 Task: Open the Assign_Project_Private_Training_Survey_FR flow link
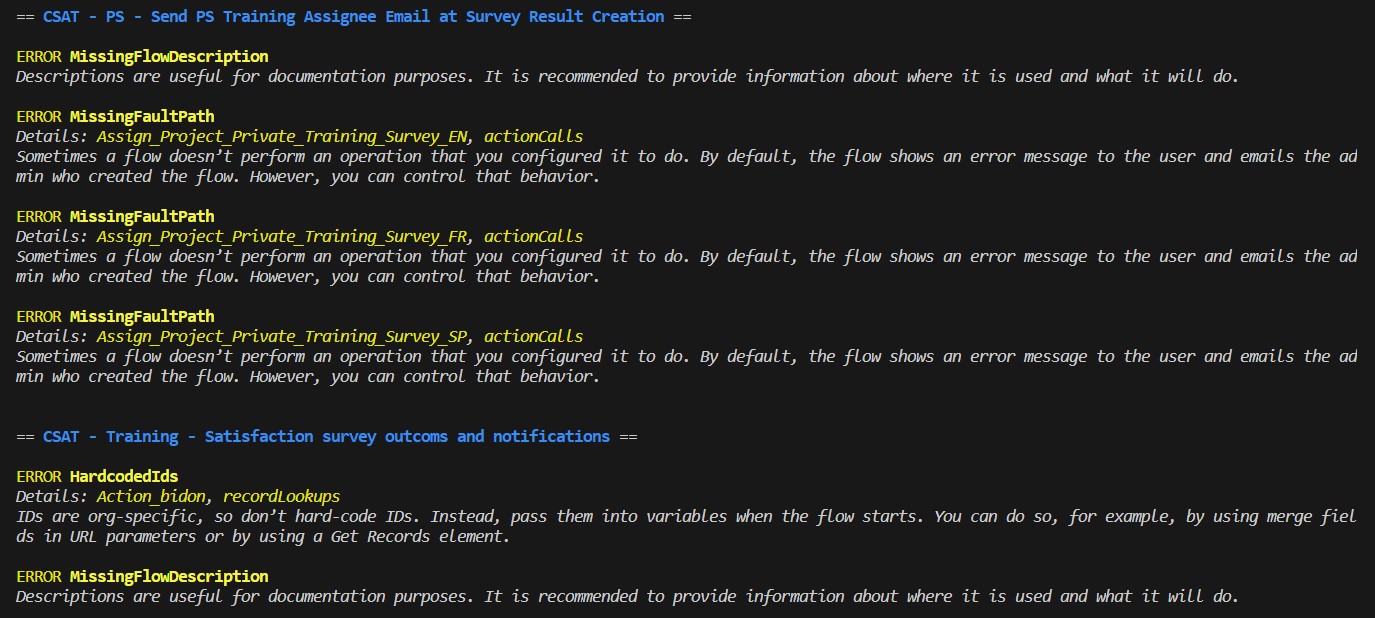[x=281, y=236]
